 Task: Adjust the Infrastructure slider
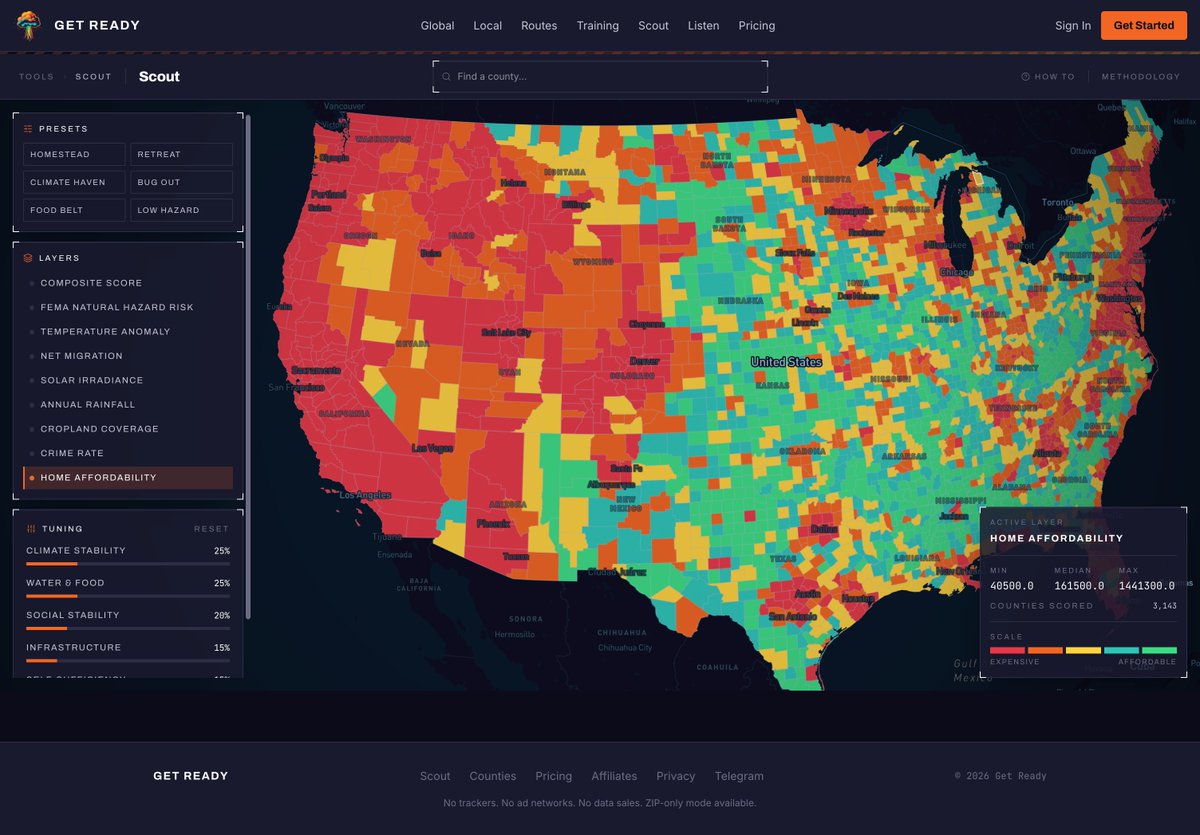pos(128,661)
